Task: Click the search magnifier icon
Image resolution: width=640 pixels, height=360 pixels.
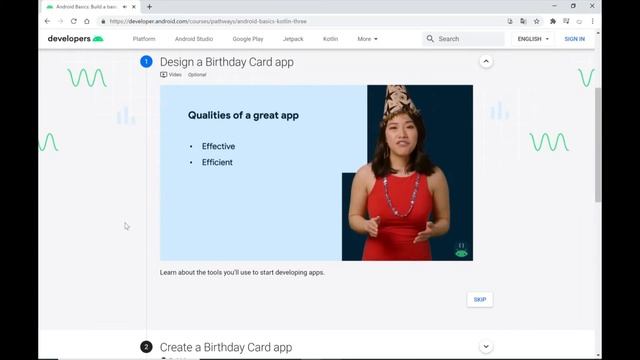Action: pos(430,39)
